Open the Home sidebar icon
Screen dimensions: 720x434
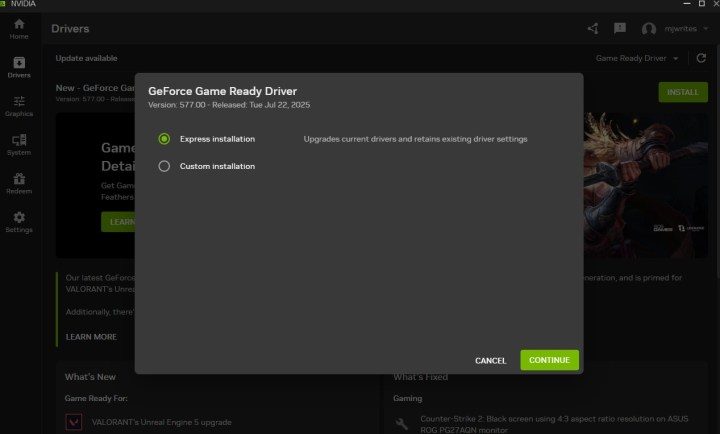(x=19, y=24)
